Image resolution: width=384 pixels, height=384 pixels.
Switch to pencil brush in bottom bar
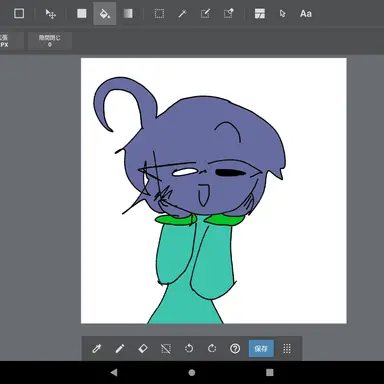coord(120,349)
